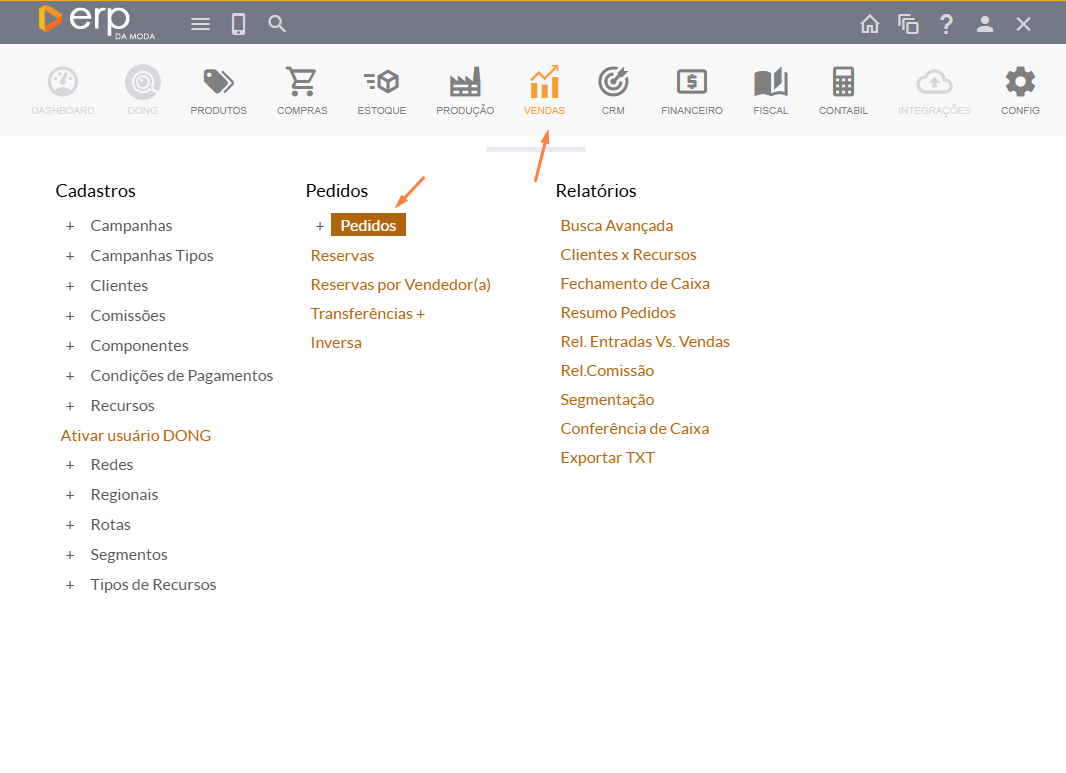1066x773 pixels.
Task: Go to home via house icon
Action: pyautogui.click(x=870, y=24)
